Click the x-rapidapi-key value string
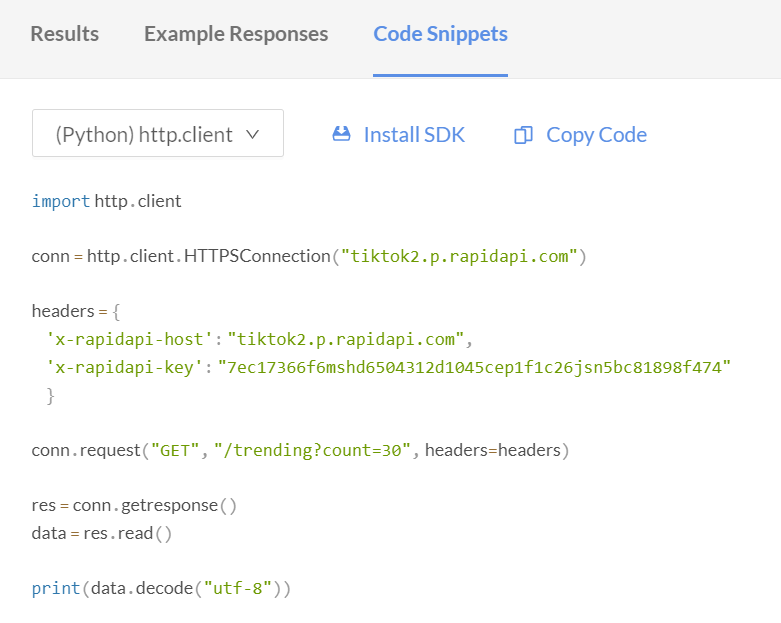 pyautogui.click(x=474, y=368)
